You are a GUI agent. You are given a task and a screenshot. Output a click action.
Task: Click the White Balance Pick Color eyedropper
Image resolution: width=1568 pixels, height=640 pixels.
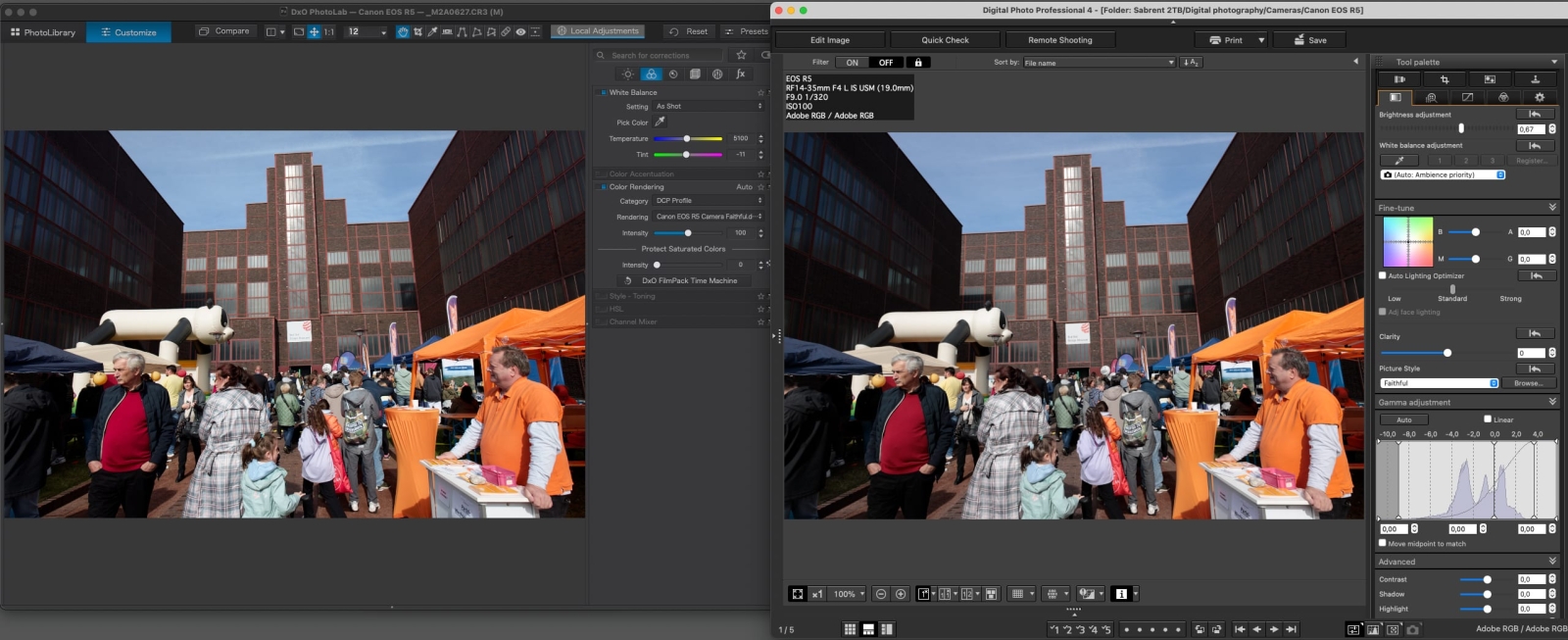660,122
